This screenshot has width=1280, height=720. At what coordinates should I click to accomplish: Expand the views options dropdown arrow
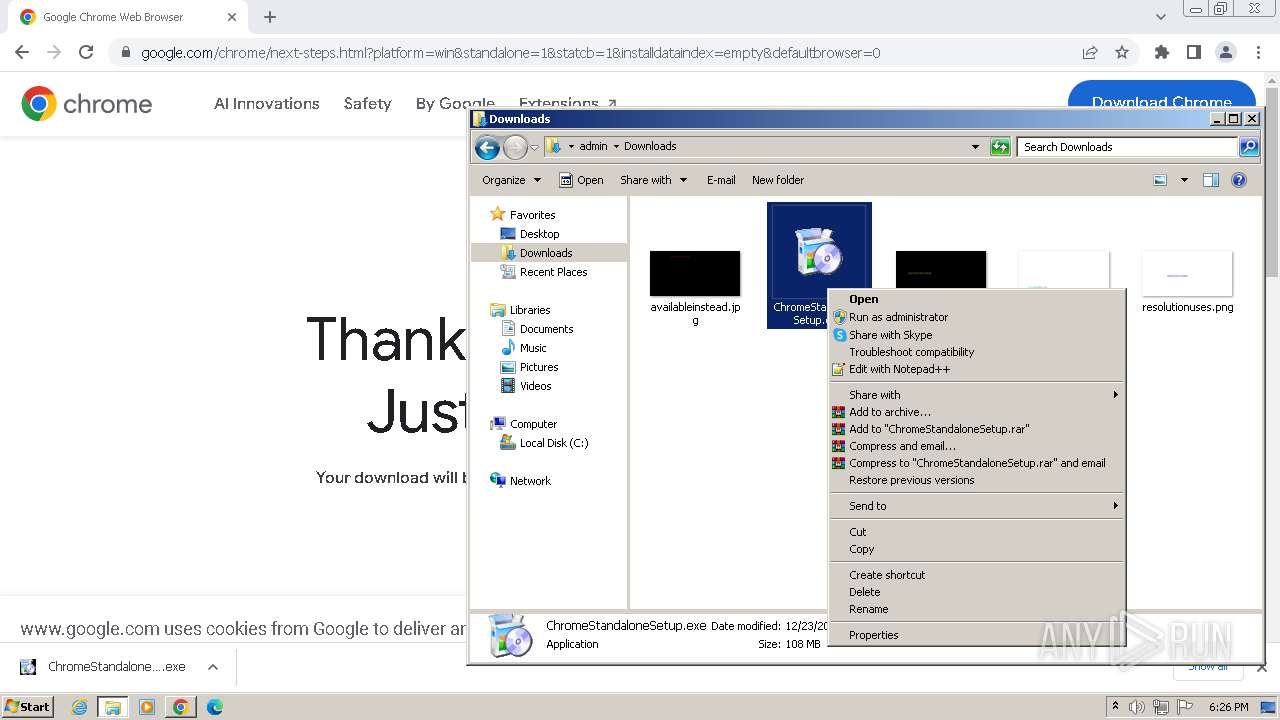pyautogui.click(x=1184, y=180)
